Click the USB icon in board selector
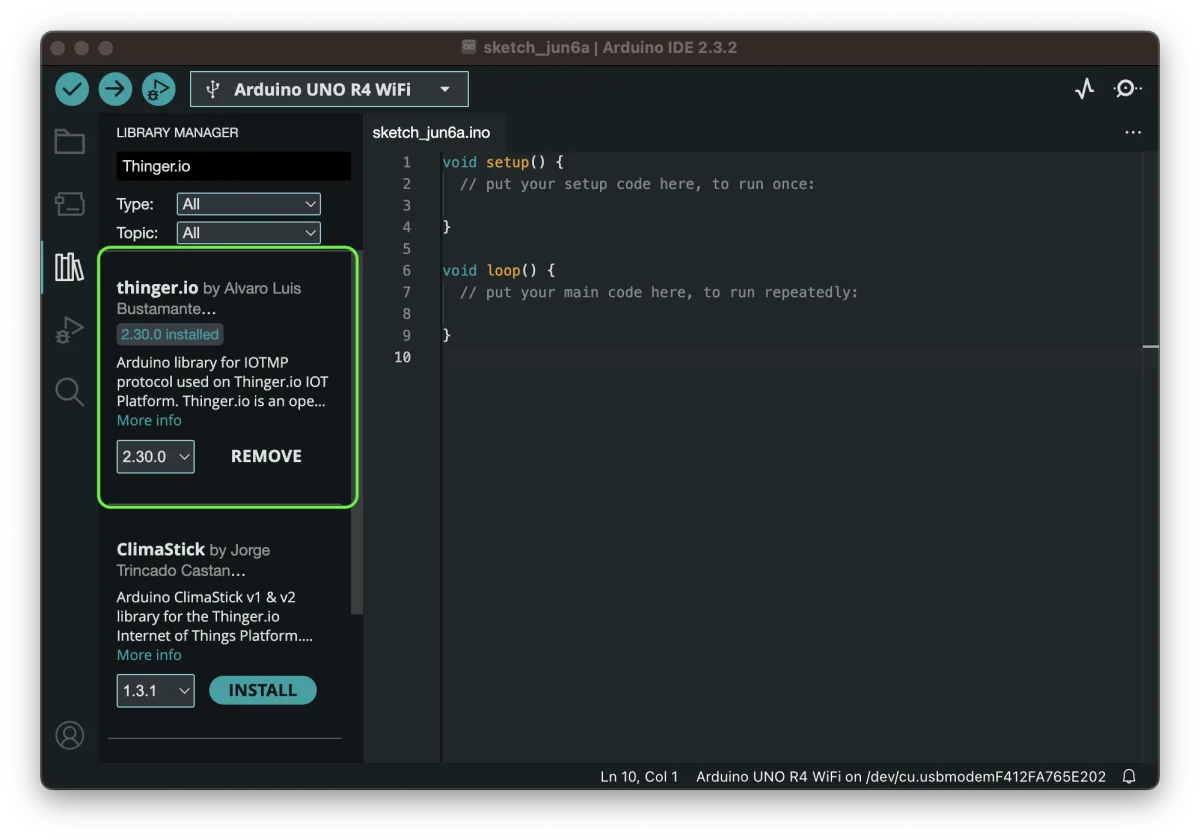The image size is (1200, 840). (x=212, y=89)
